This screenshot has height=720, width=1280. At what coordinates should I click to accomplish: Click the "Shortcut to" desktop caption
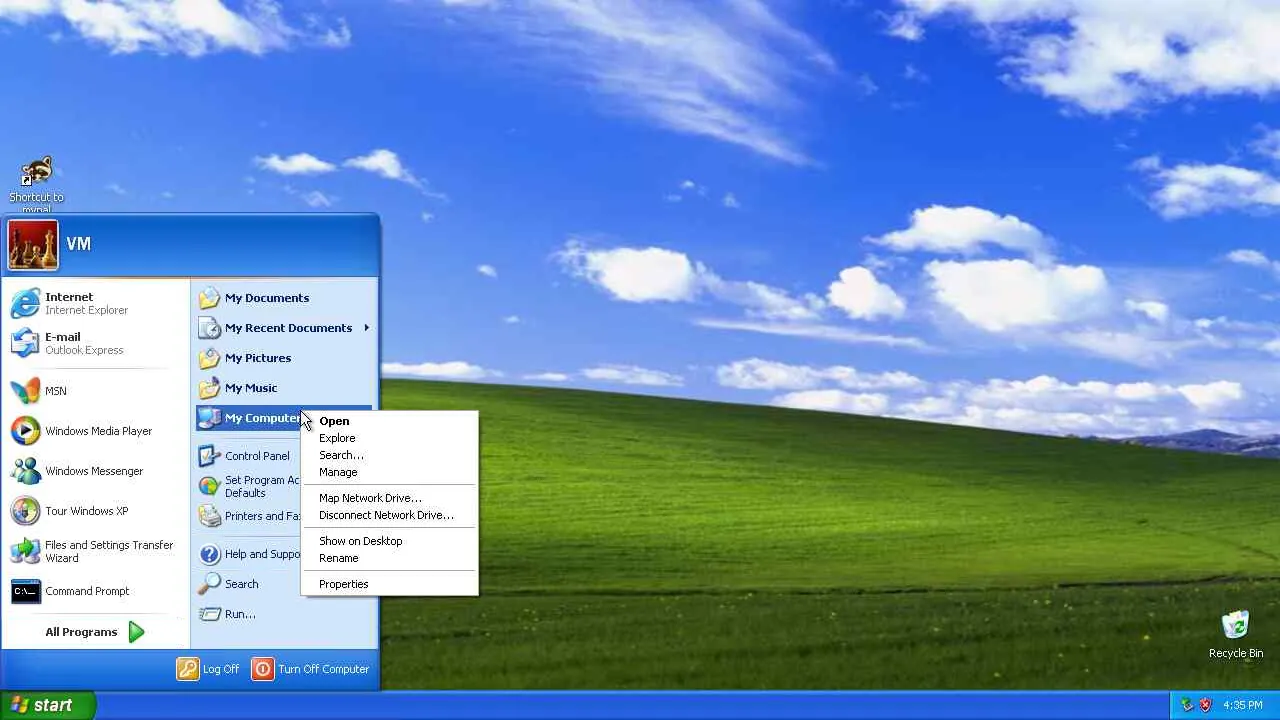pyautogui.click(x=36, y=197)
